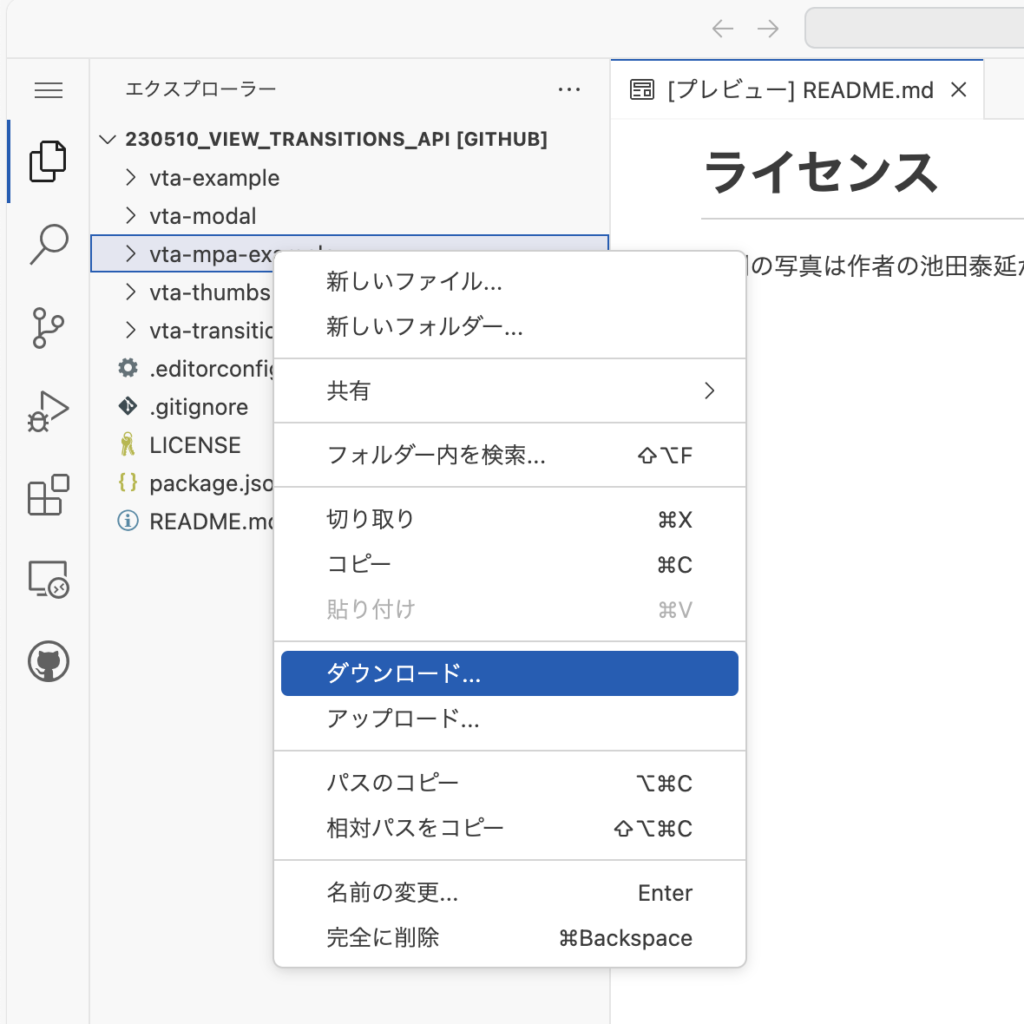This screenshot has height=1024, width=1024.
Task: Click the .gitignore git icon
Action: (128, 406)
